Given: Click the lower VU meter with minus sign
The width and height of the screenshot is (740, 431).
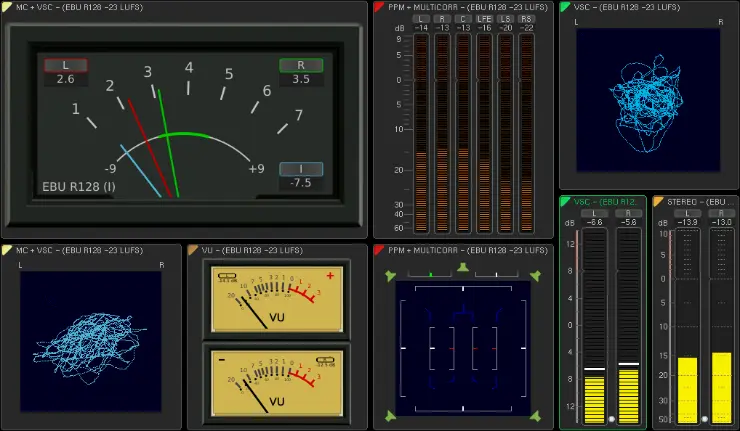Looking at the screenshot, I should click(x=273, y=382).
